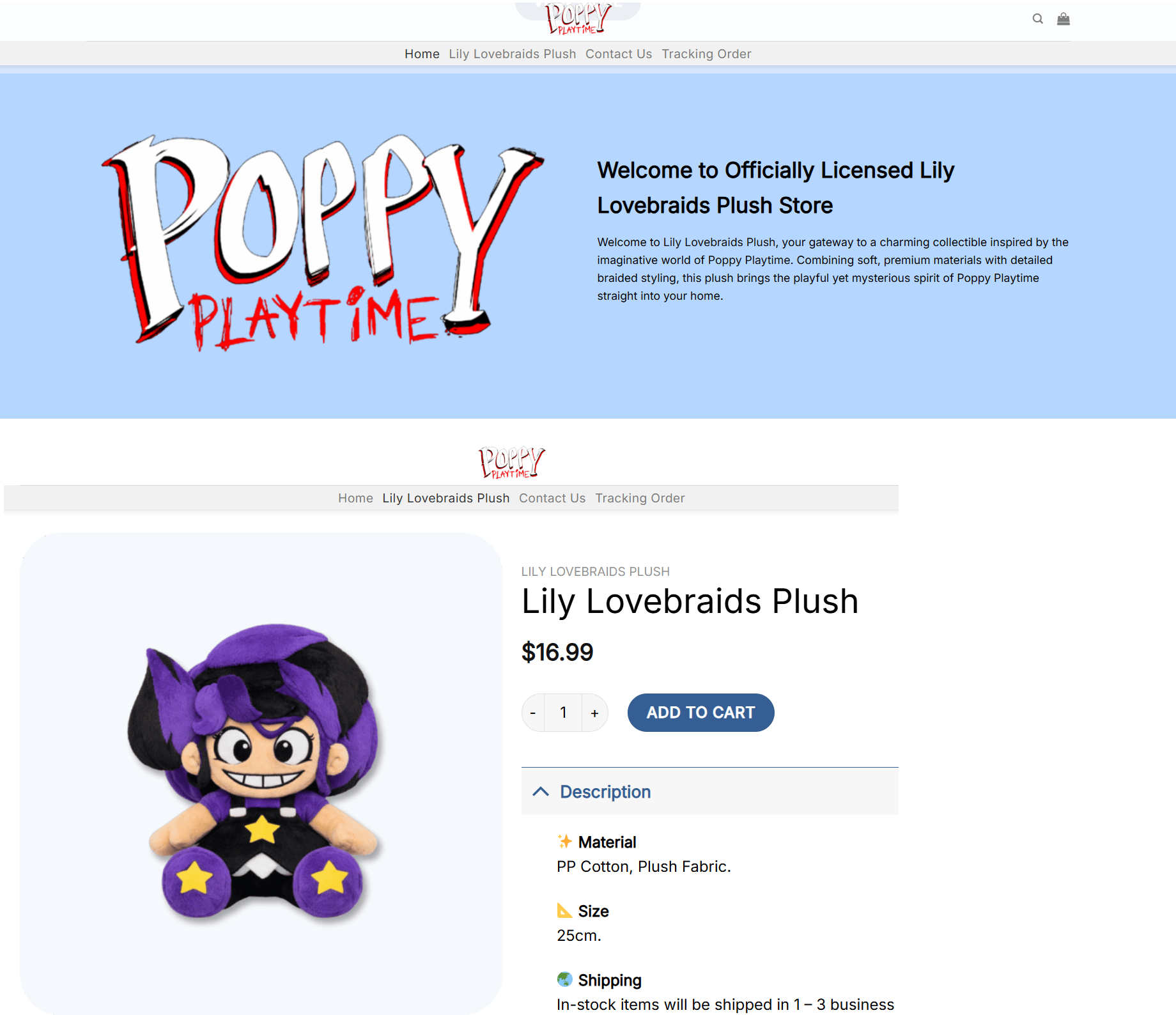Go to Home in top navigation
Image resolution: width=1176 pixels, height=1015 pixels.
(x=422, y=54)
